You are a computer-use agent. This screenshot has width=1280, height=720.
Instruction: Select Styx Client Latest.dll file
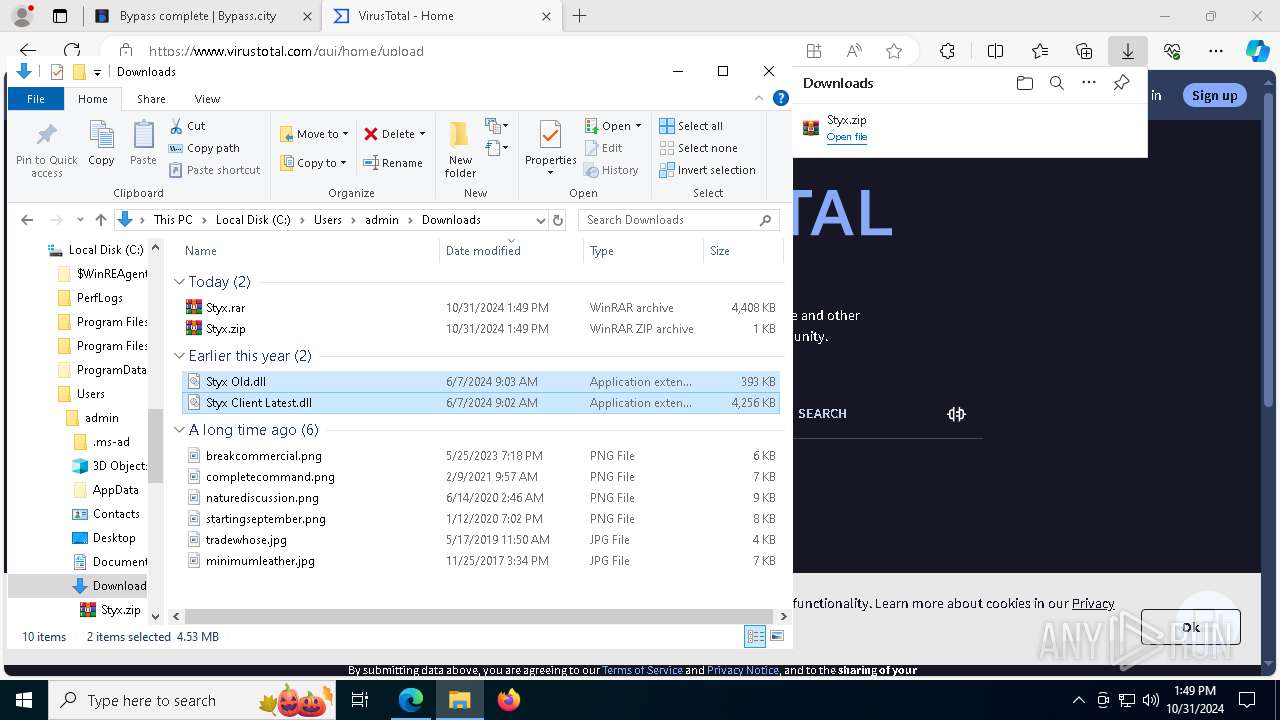pyautogui.click(x=480, y=403)
